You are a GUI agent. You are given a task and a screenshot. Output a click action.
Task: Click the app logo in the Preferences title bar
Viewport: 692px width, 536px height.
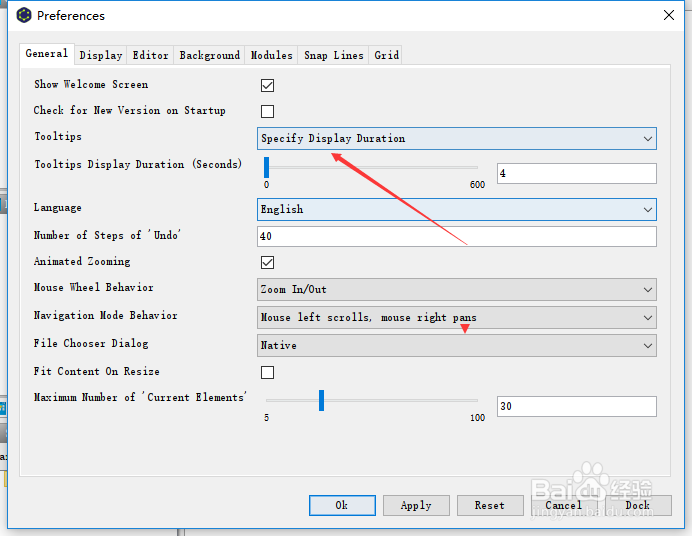(x=24, y=15)
